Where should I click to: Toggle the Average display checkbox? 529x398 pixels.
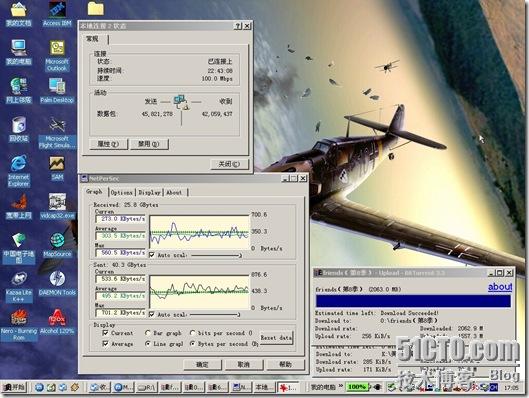(105, 344)
